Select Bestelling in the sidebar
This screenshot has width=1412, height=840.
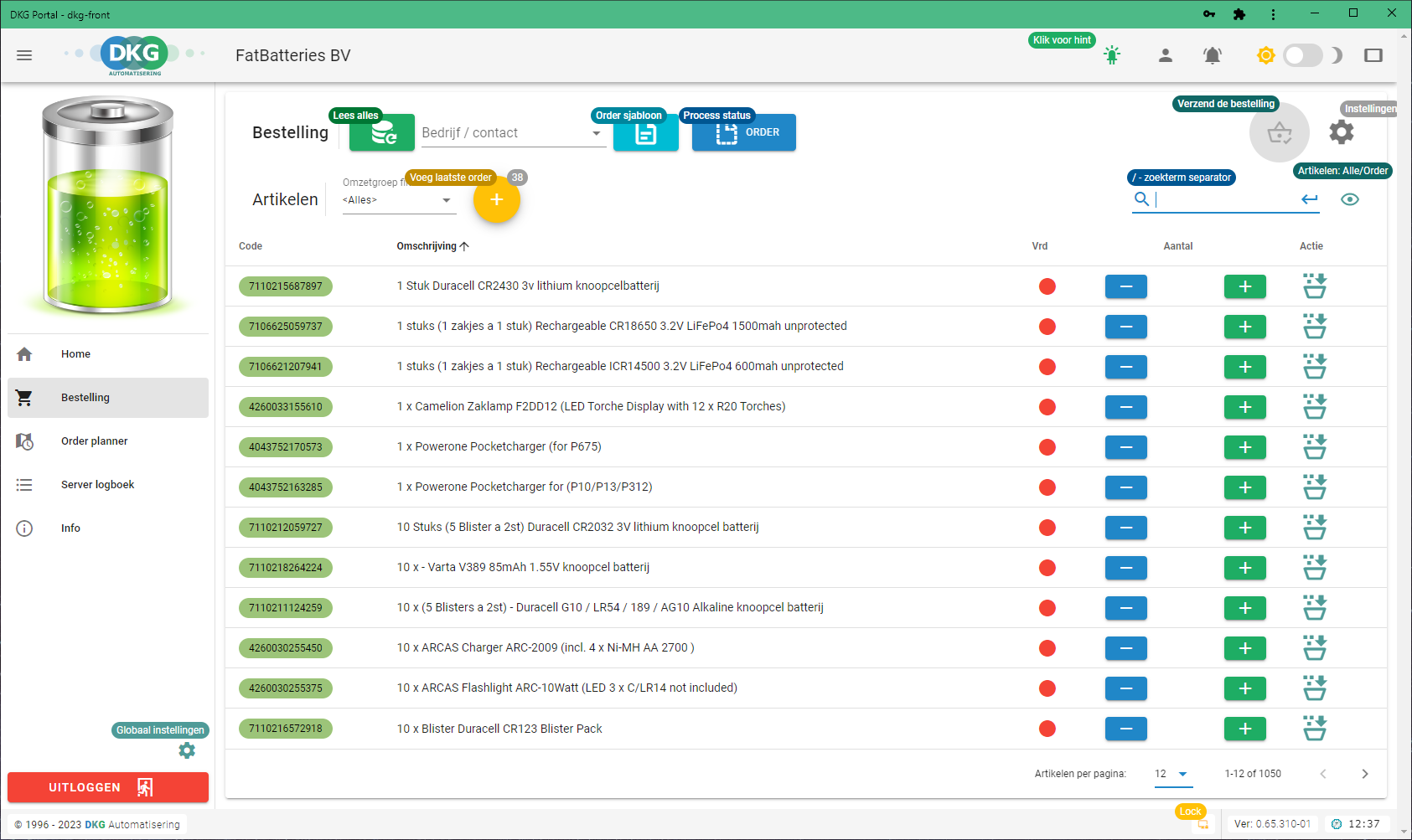[108, 398]
